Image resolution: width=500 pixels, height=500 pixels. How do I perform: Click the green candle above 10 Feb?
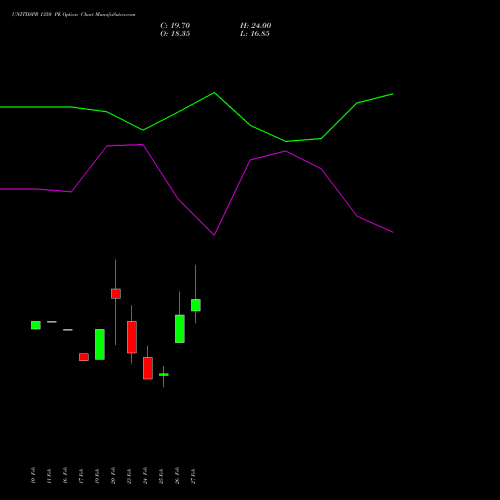click(36, 325)
